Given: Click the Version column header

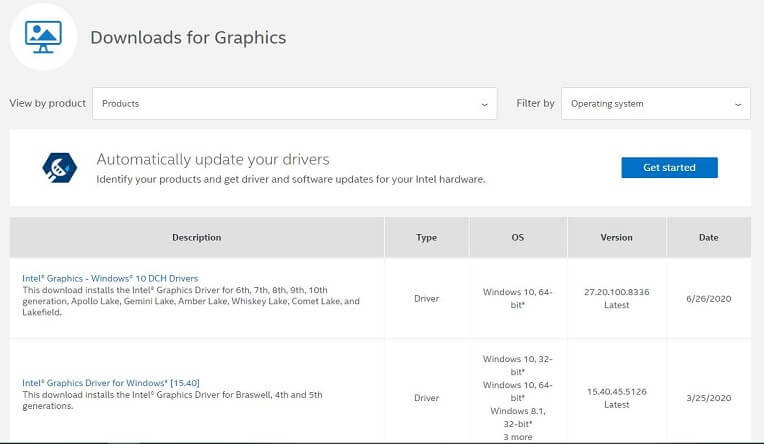Looking at the screenshot, I should (616, 237).
